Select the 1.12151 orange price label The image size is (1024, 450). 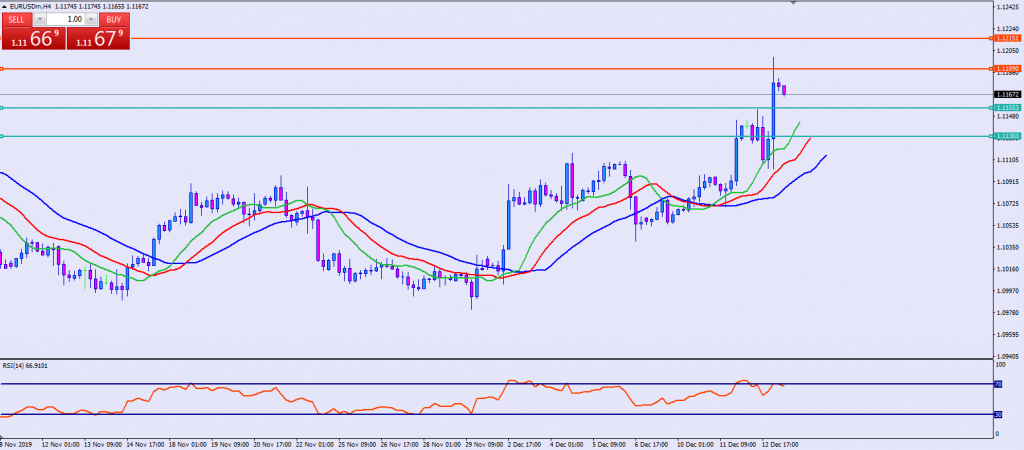tap(1007, 38)
